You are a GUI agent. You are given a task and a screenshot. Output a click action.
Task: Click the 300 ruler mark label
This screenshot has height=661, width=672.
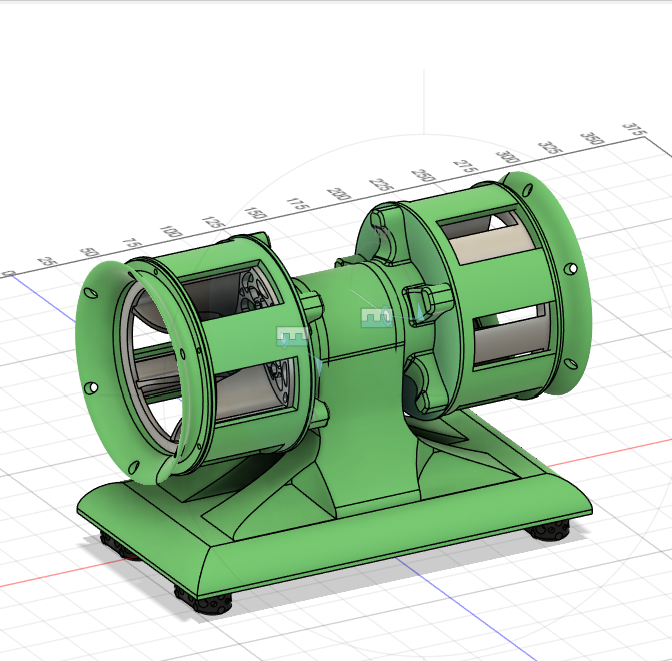pos(507,160)
